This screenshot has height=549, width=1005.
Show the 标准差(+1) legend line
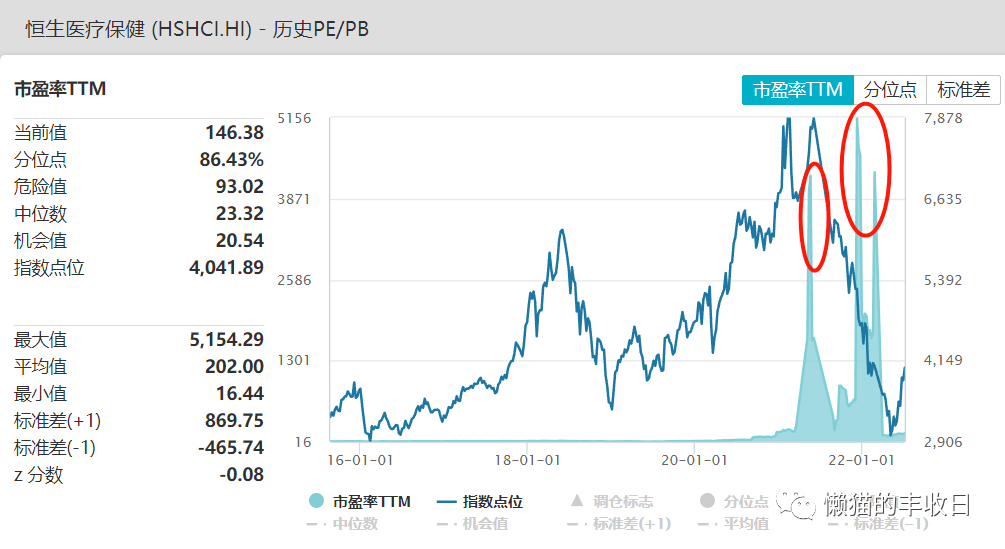click(618, 524)
